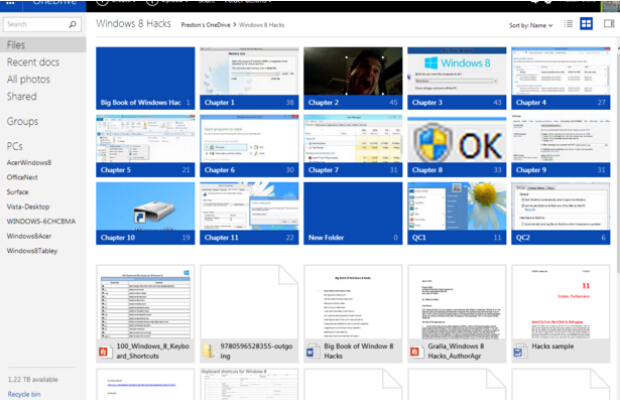620x400 pixels.
Task: Select Windows8Acer PC
Action: click(29, 236)
